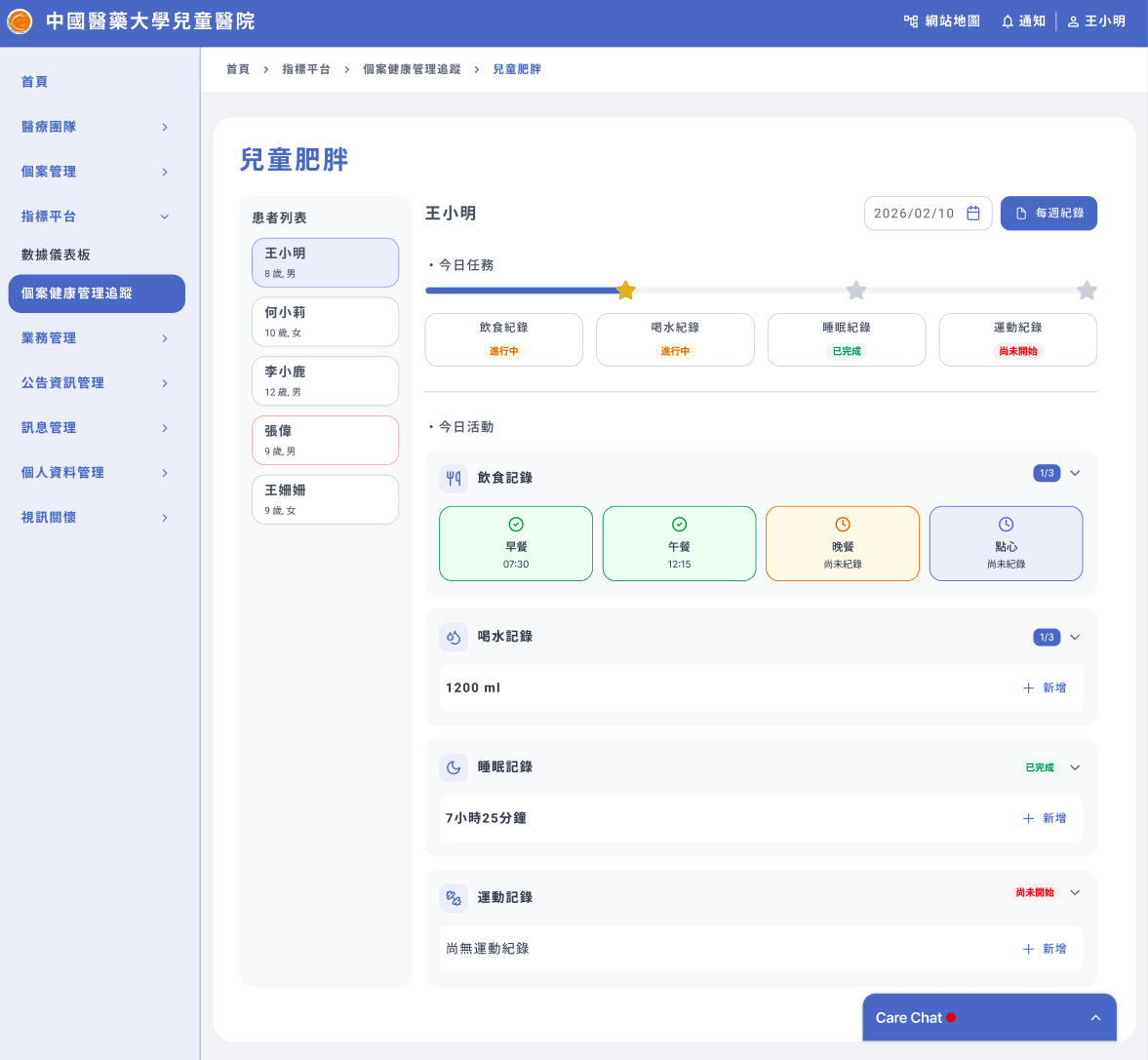This screenshot has height=1060, width=1148.
Task: Select the completed breakfast 07:30 card
Action: pyautogui.click(x=516, y=543)
